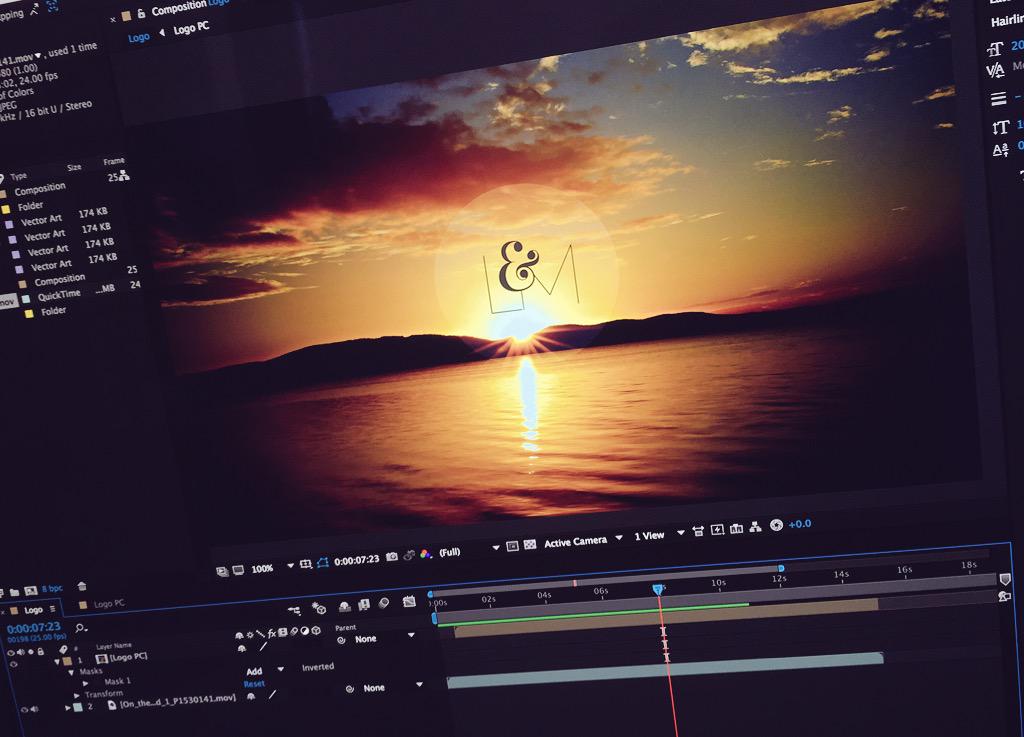Click the show channel RGB color icon
1024x737 pixels.
426,554
